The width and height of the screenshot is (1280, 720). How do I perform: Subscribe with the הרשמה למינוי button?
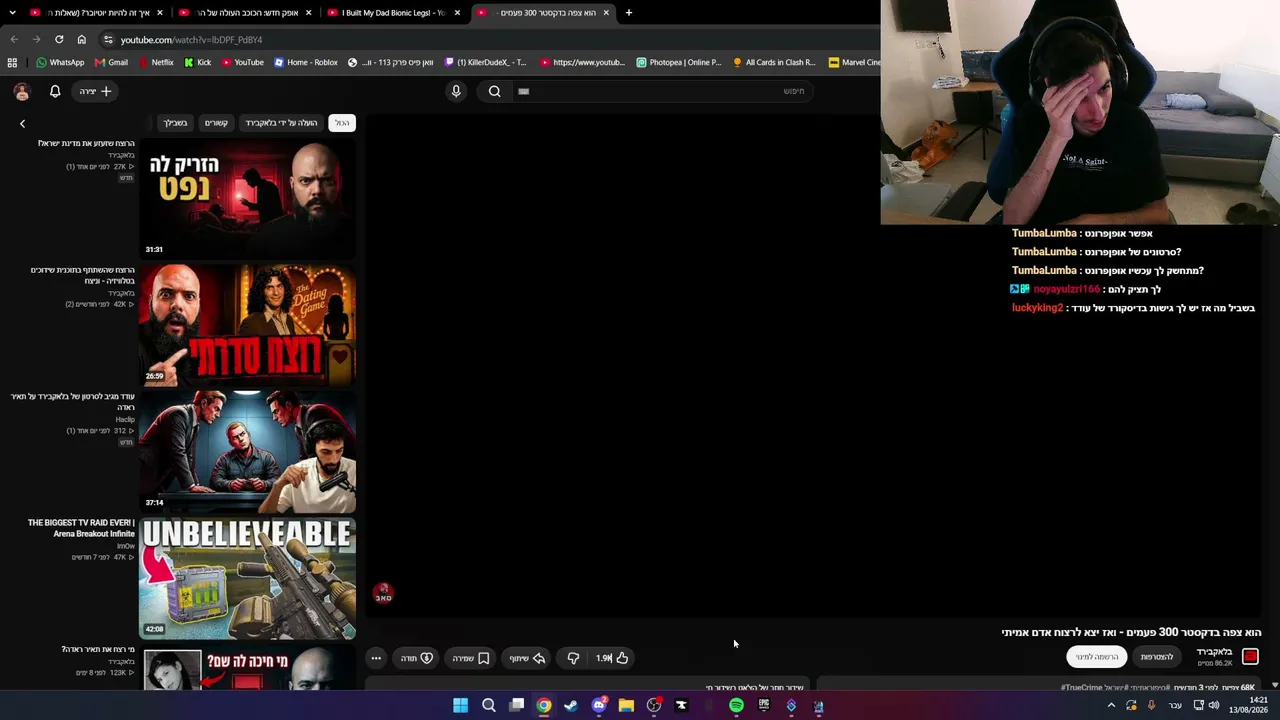(x=1097, y=657)
